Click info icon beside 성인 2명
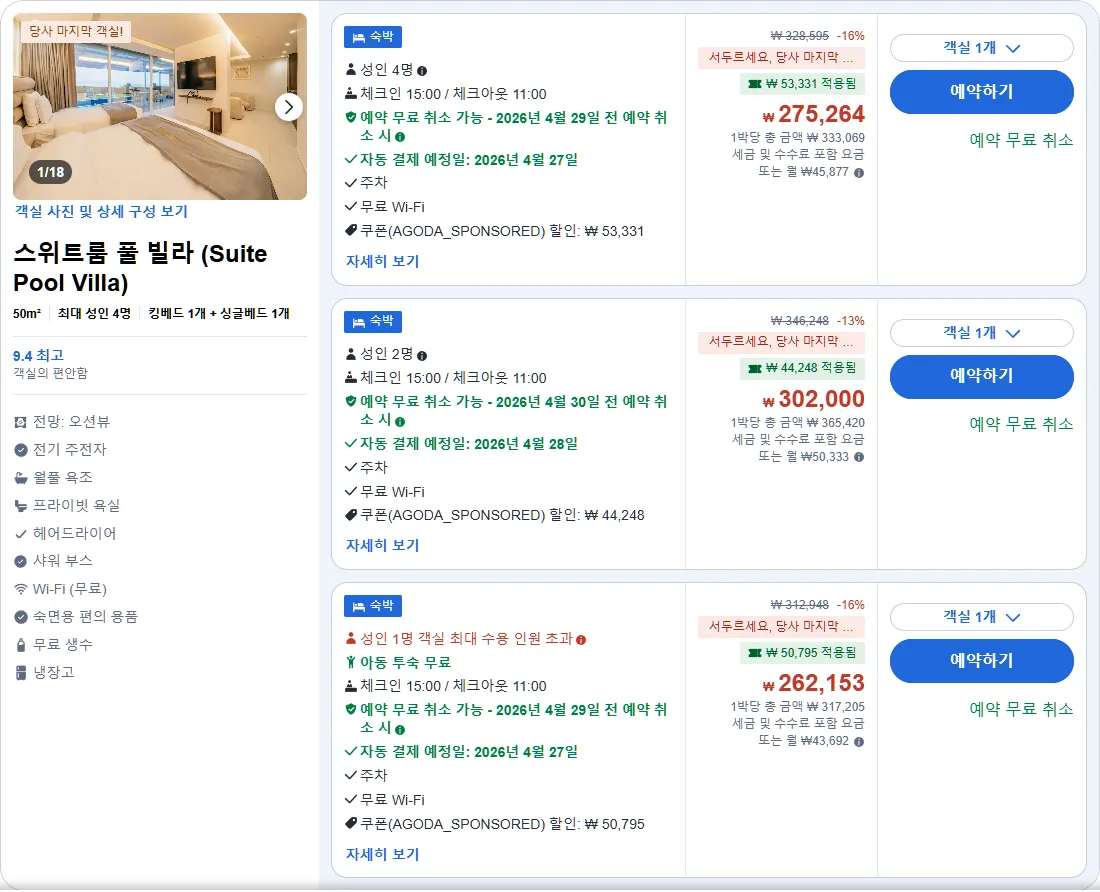Screen dimensions: 1100x892 (422, 356)
